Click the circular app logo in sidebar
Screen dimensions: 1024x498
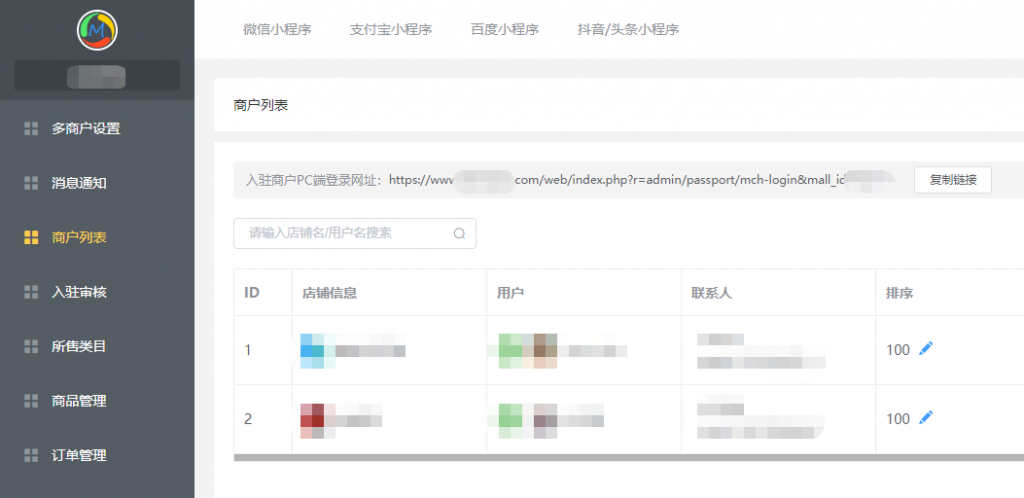point(97,30)
